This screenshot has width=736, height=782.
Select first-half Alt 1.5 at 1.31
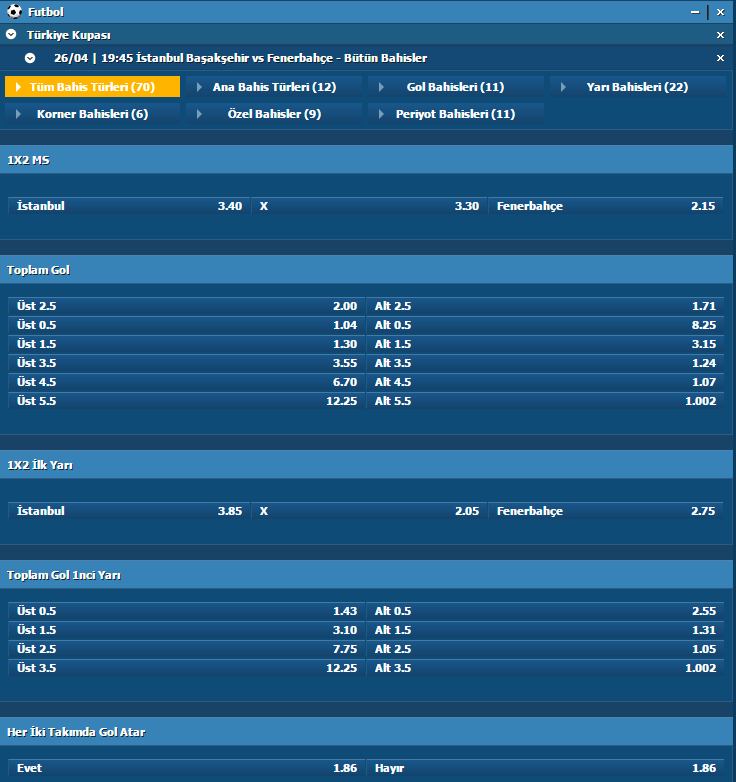pyautogui.click(x=545, y=630)
